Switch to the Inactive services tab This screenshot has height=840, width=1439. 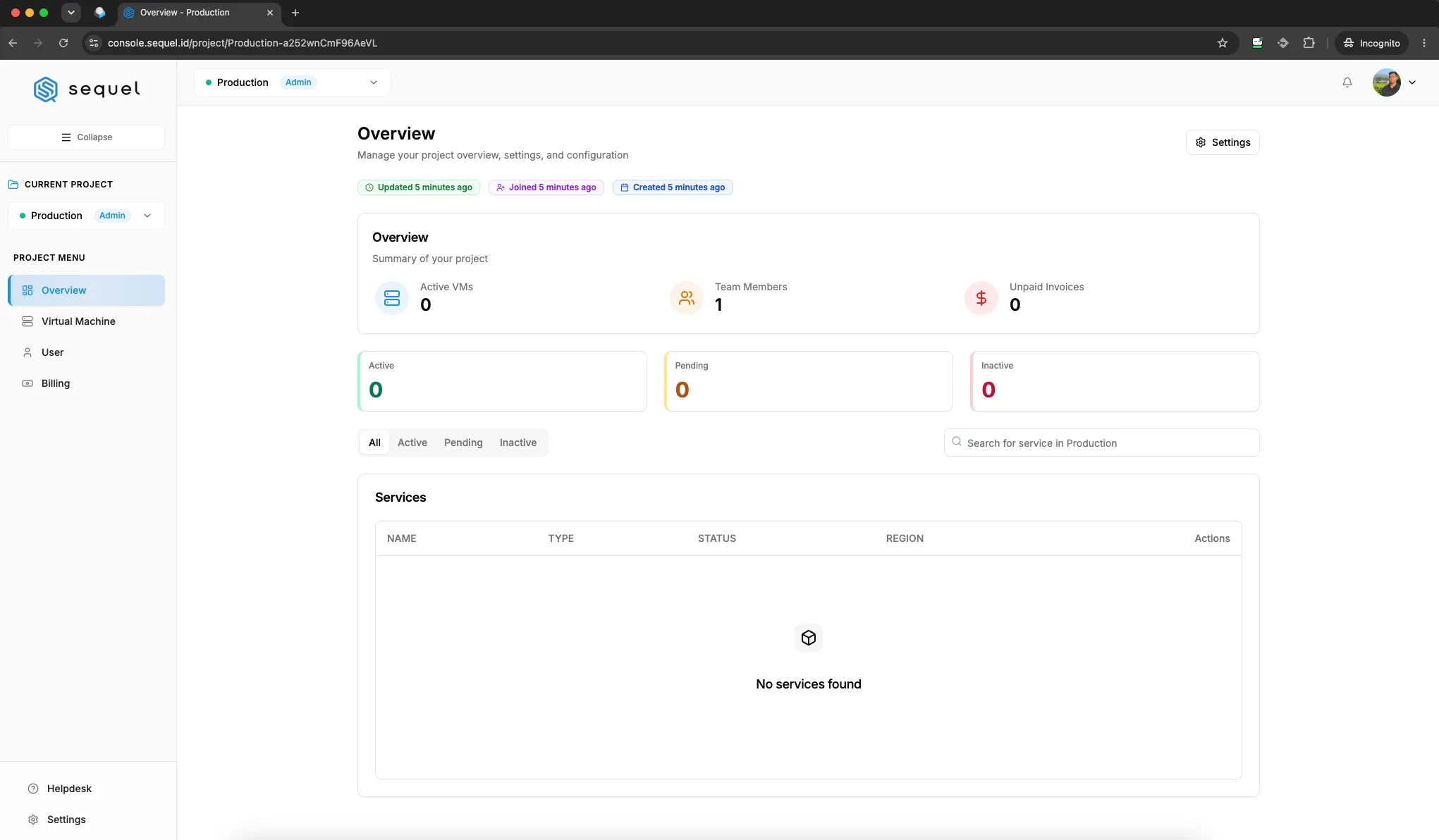point(518,443)
